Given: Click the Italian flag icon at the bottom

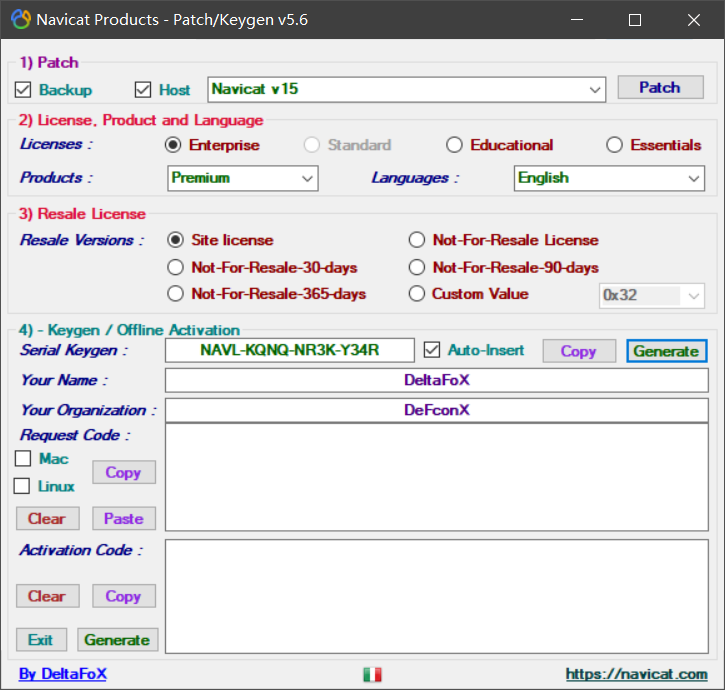Looking at the screenshot, I should [x=372, y=675].
